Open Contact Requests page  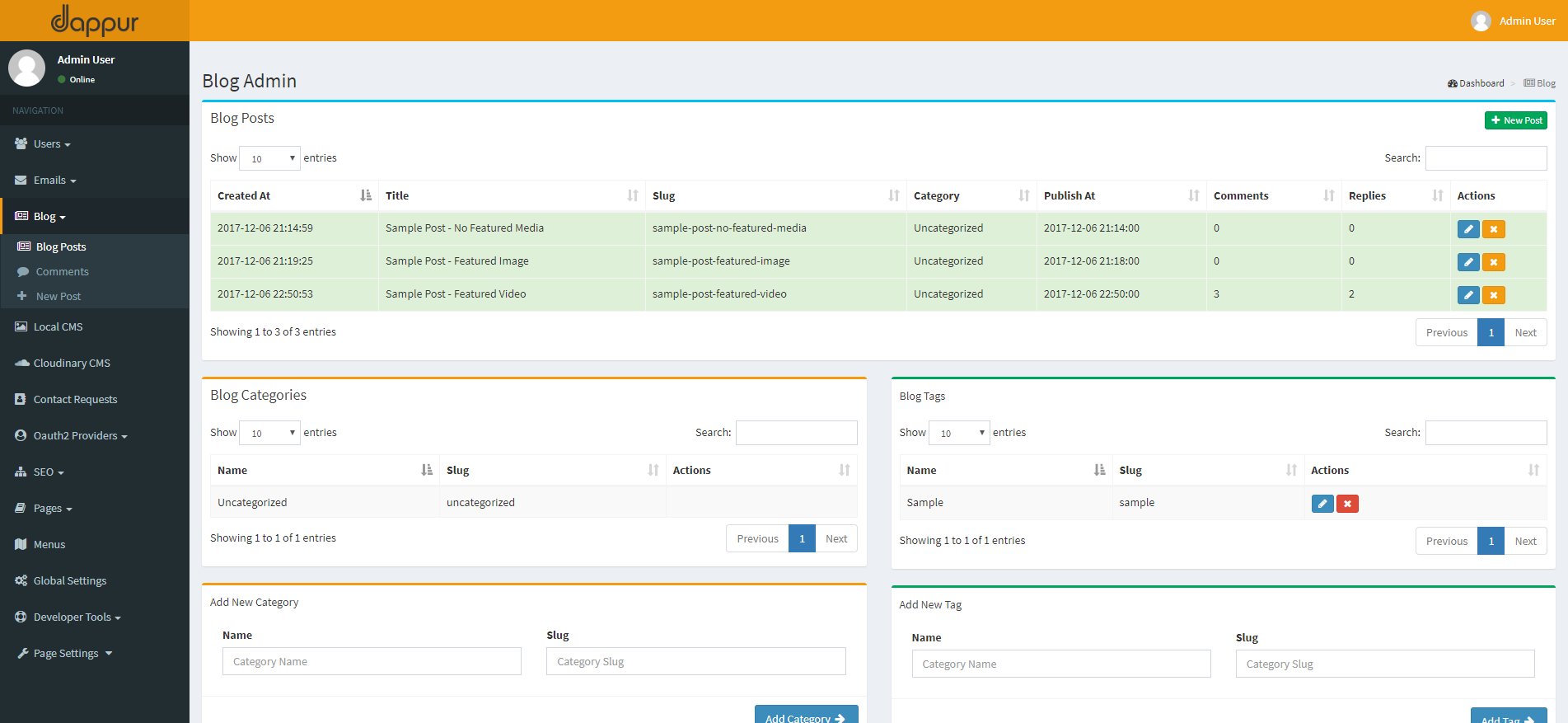click(x=75, y=400)
